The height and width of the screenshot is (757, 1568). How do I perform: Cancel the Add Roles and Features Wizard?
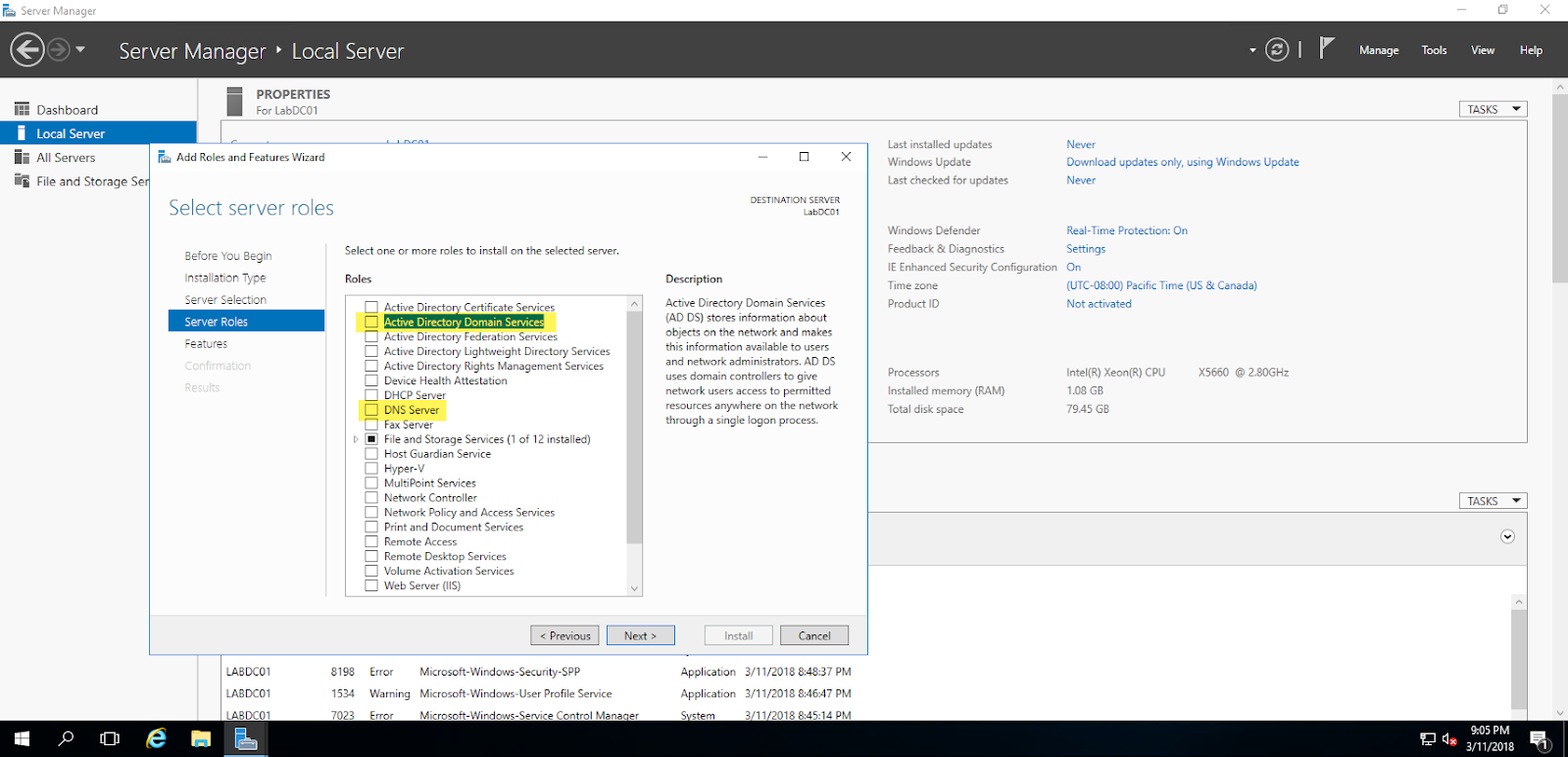[x=814, y=635]
